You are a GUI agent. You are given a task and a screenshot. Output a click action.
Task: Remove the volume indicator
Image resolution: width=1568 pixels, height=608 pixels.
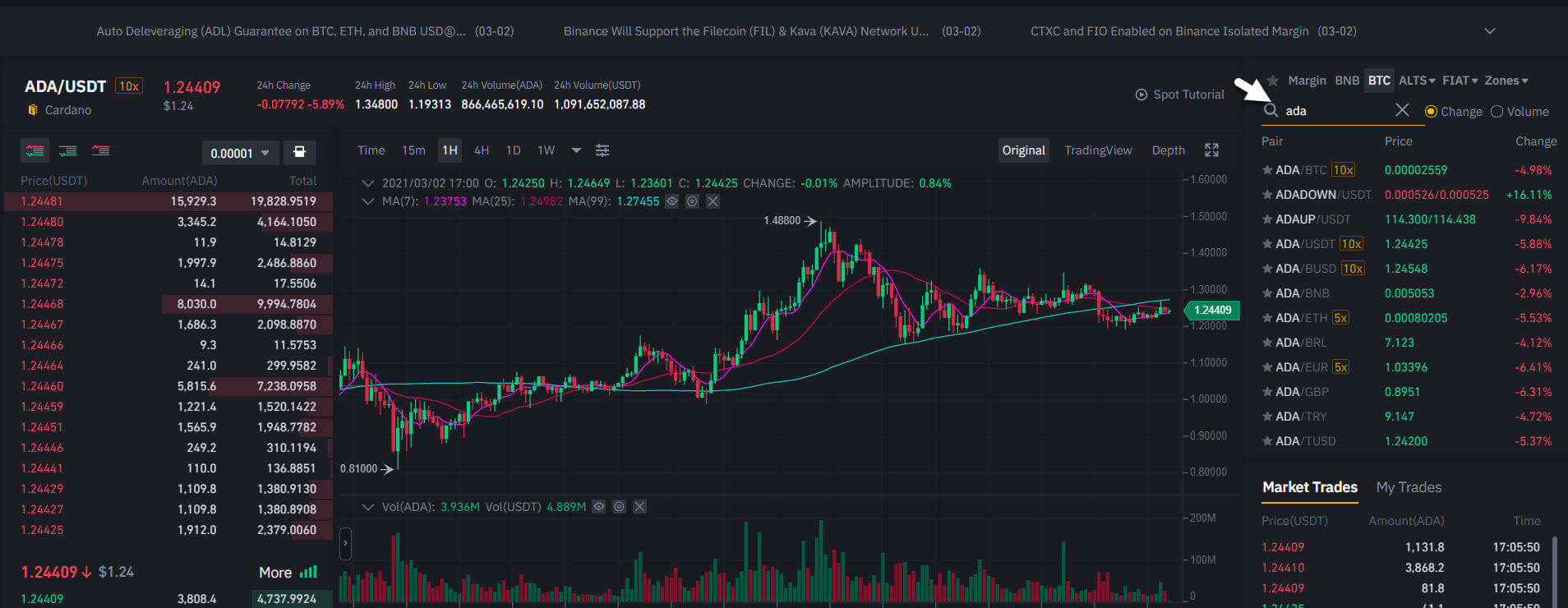point(639,507)
